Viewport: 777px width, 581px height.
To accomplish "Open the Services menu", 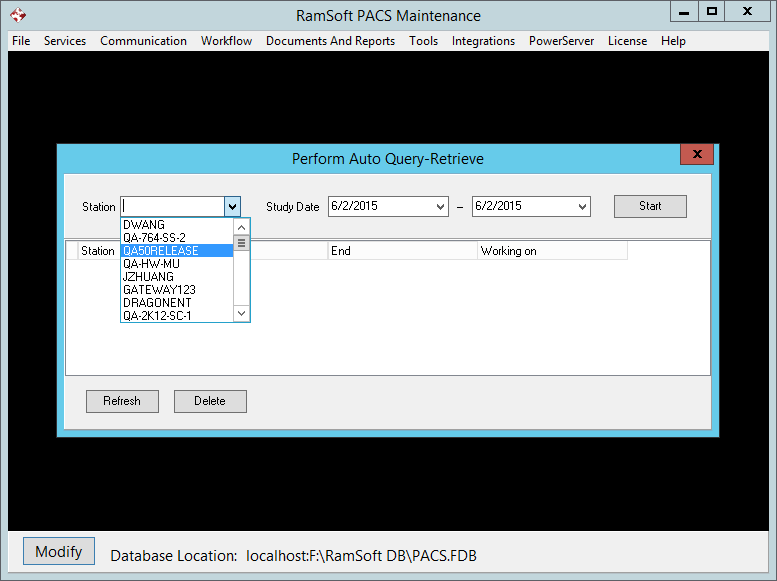I will [65, 41].
